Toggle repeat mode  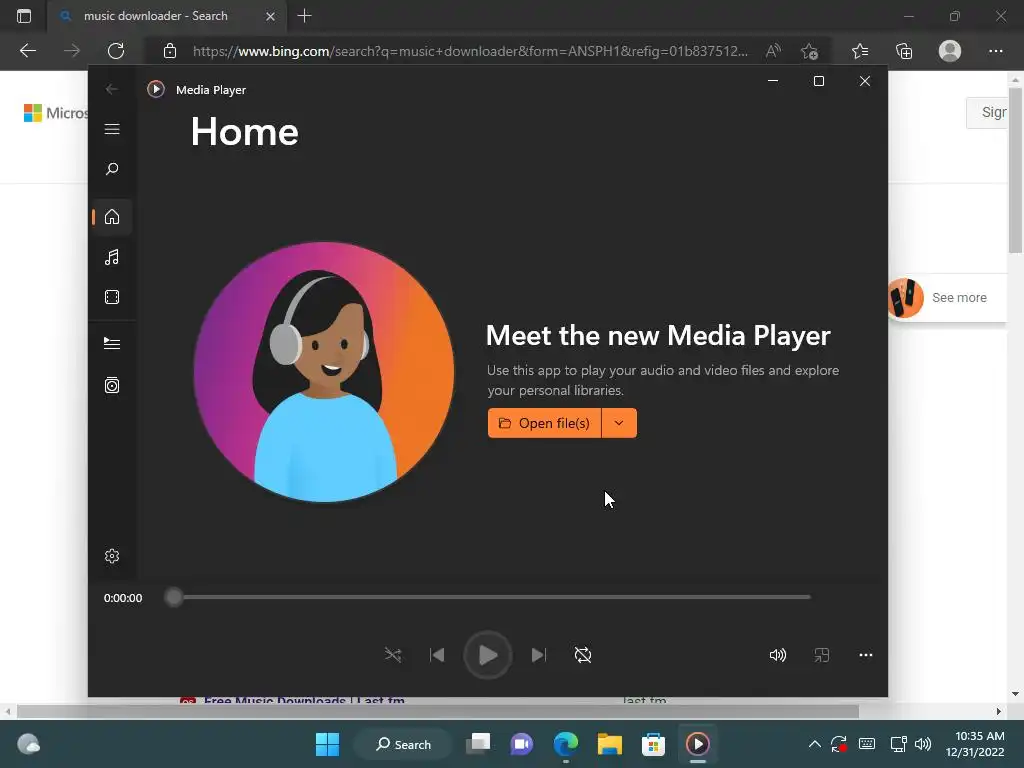click(x=583, y=655)
